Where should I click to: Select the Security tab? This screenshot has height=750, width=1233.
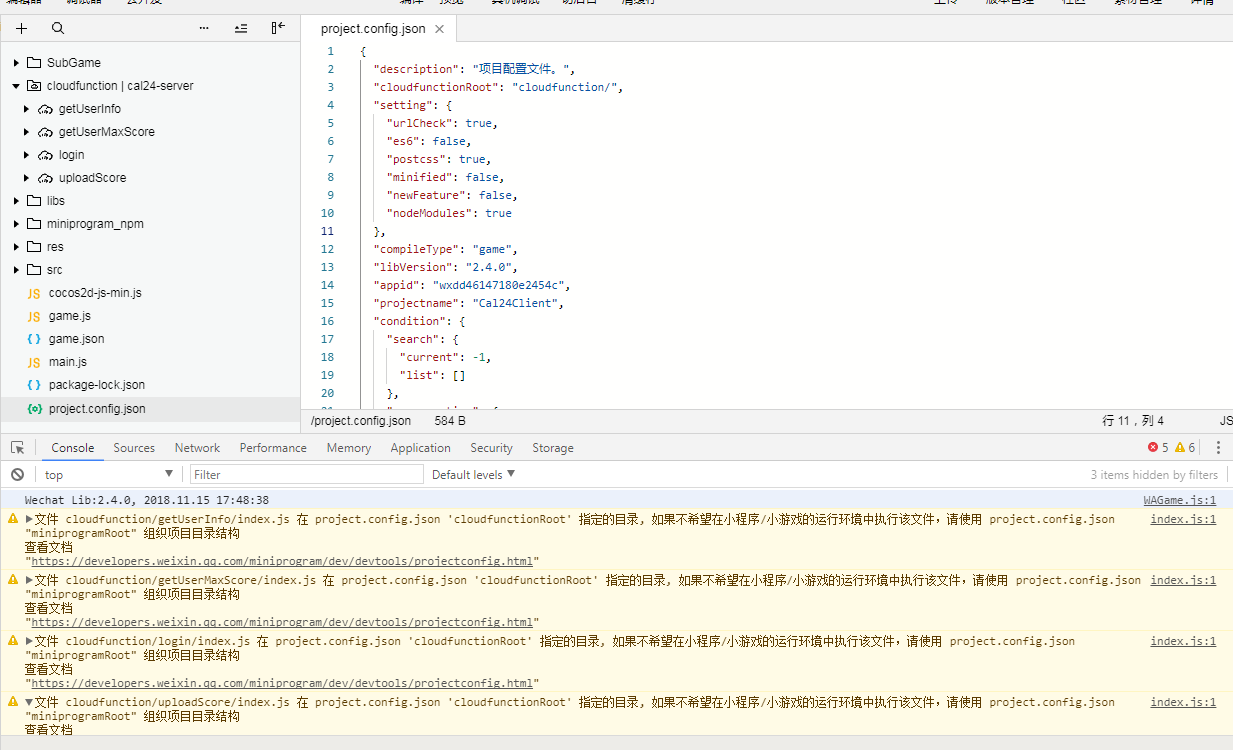pos(491,448)
